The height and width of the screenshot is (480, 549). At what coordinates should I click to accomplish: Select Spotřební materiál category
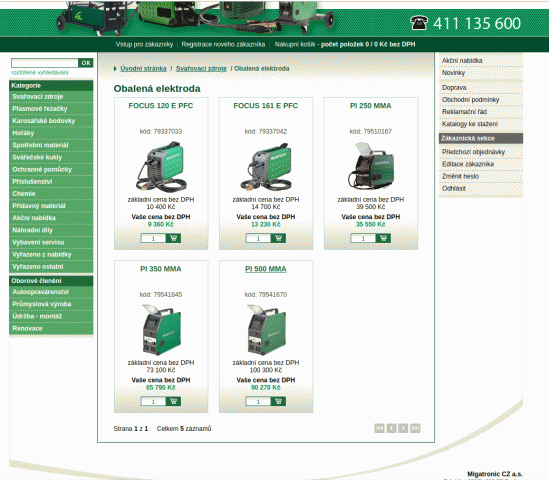[51, 145]
